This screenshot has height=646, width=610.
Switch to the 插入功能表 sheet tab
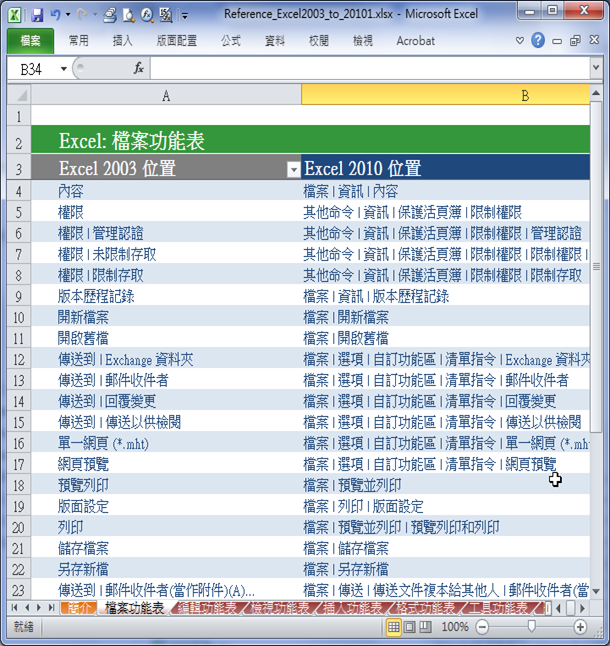pos(353,608)
